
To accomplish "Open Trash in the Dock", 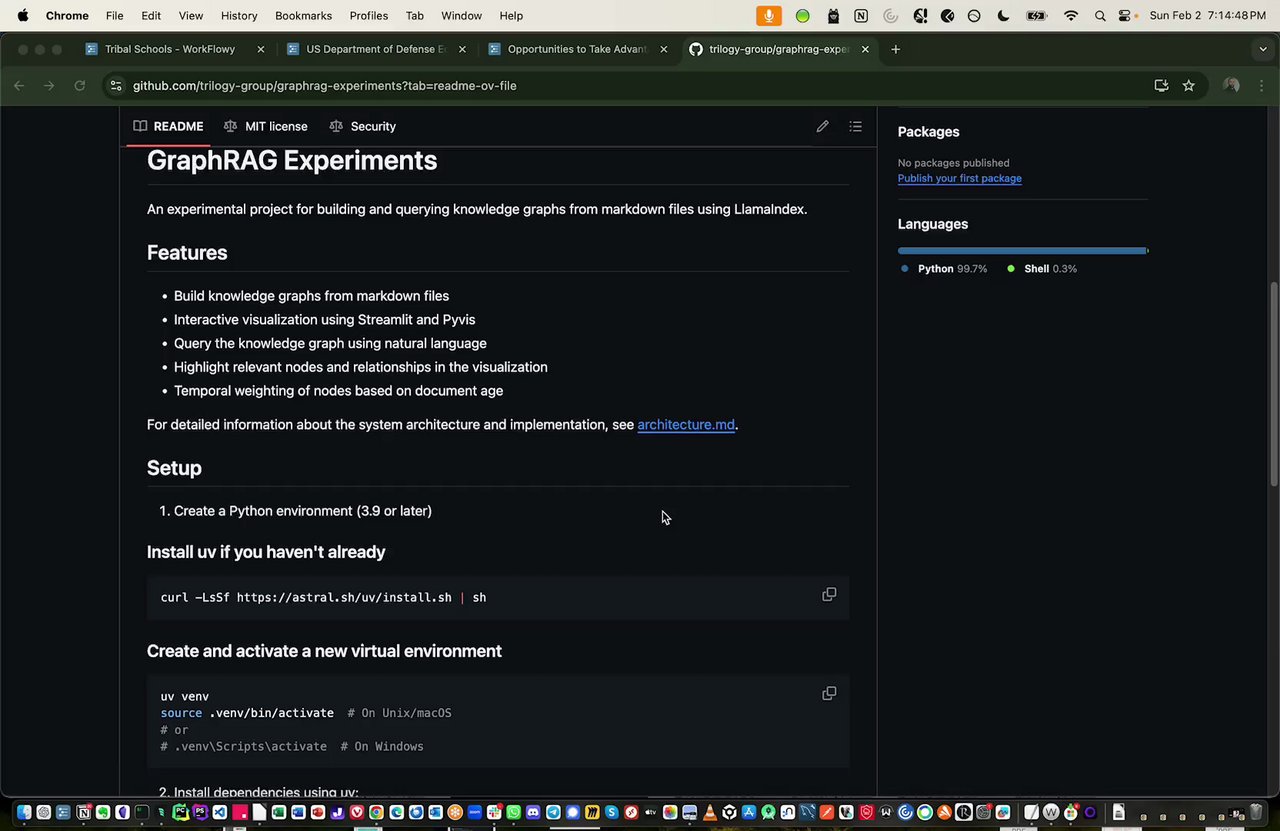I will 1256,812.
